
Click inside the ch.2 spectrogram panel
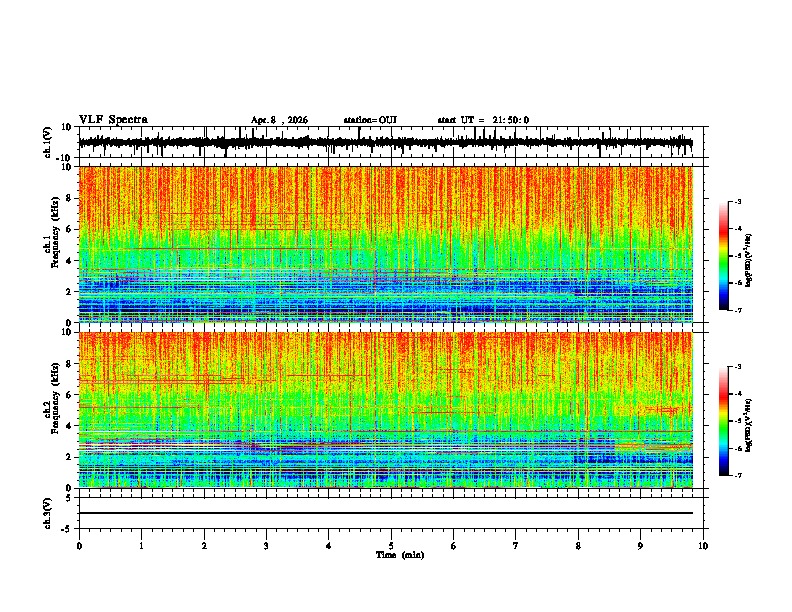(385, 410)
